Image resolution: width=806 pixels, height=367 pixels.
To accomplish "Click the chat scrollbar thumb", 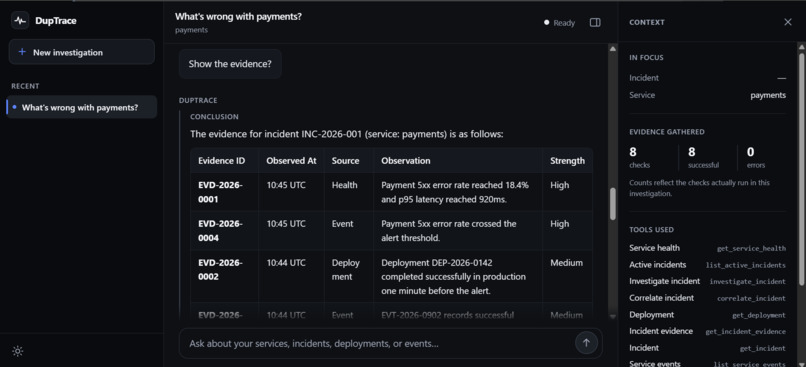I will coord(612,204).
